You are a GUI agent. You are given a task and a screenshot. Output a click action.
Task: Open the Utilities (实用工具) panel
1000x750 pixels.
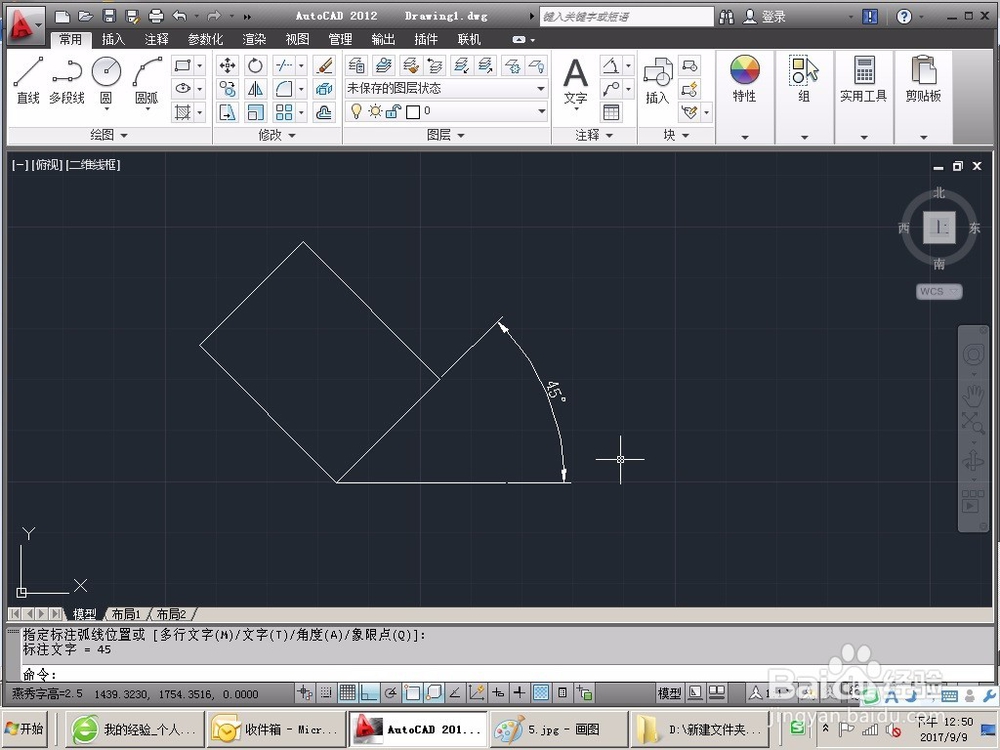864,79
